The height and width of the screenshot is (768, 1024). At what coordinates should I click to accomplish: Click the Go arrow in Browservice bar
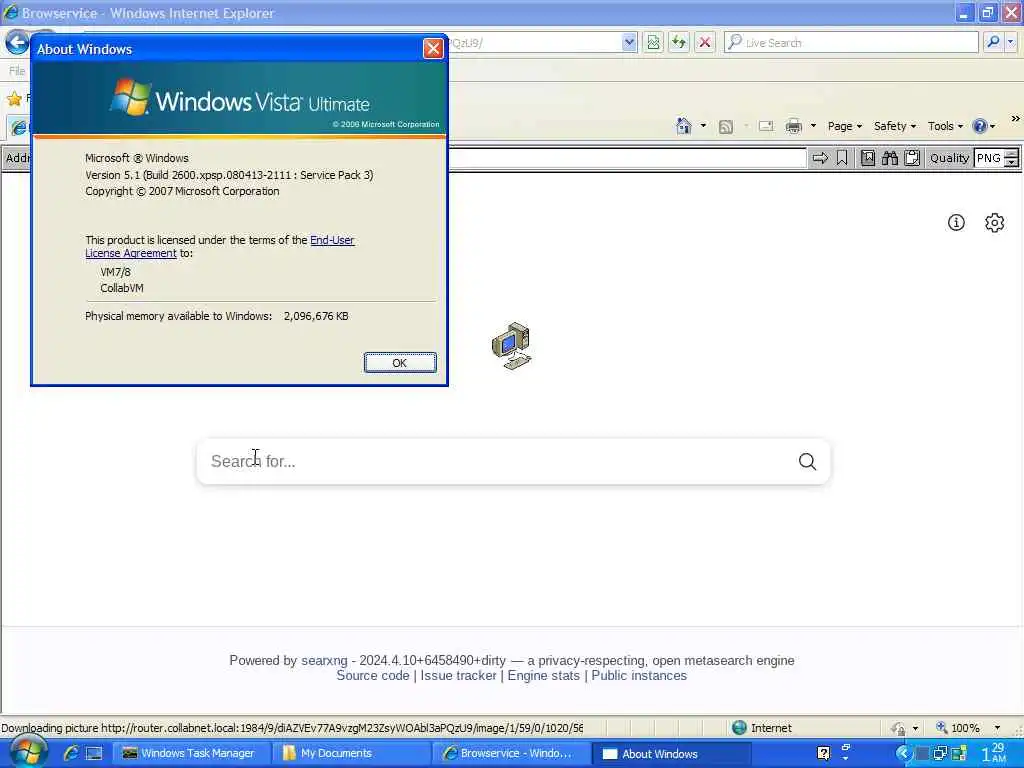pyautogui.click(x=820, y=158)
